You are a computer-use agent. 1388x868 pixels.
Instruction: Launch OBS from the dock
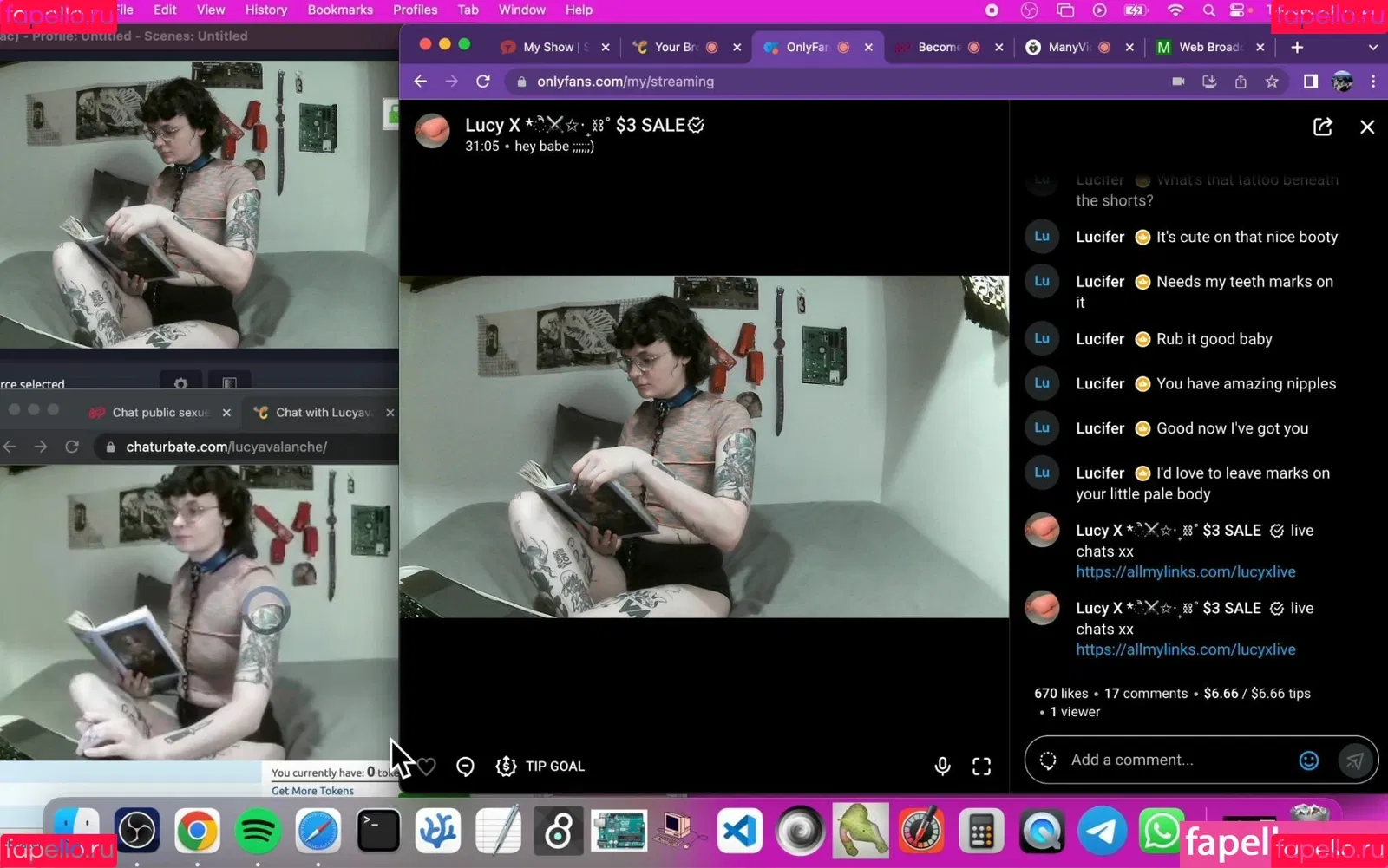138,830
